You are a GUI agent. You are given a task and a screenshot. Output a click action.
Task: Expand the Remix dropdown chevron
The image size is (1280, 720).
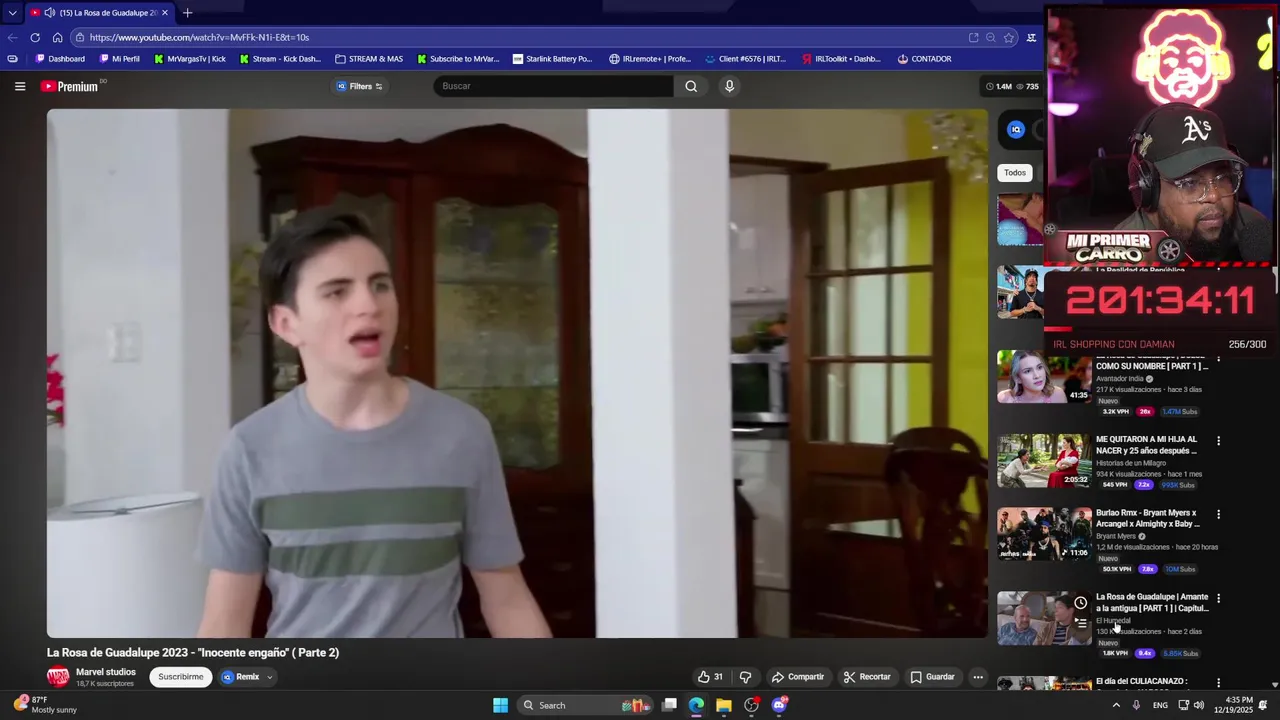click(x=269, y=677)
